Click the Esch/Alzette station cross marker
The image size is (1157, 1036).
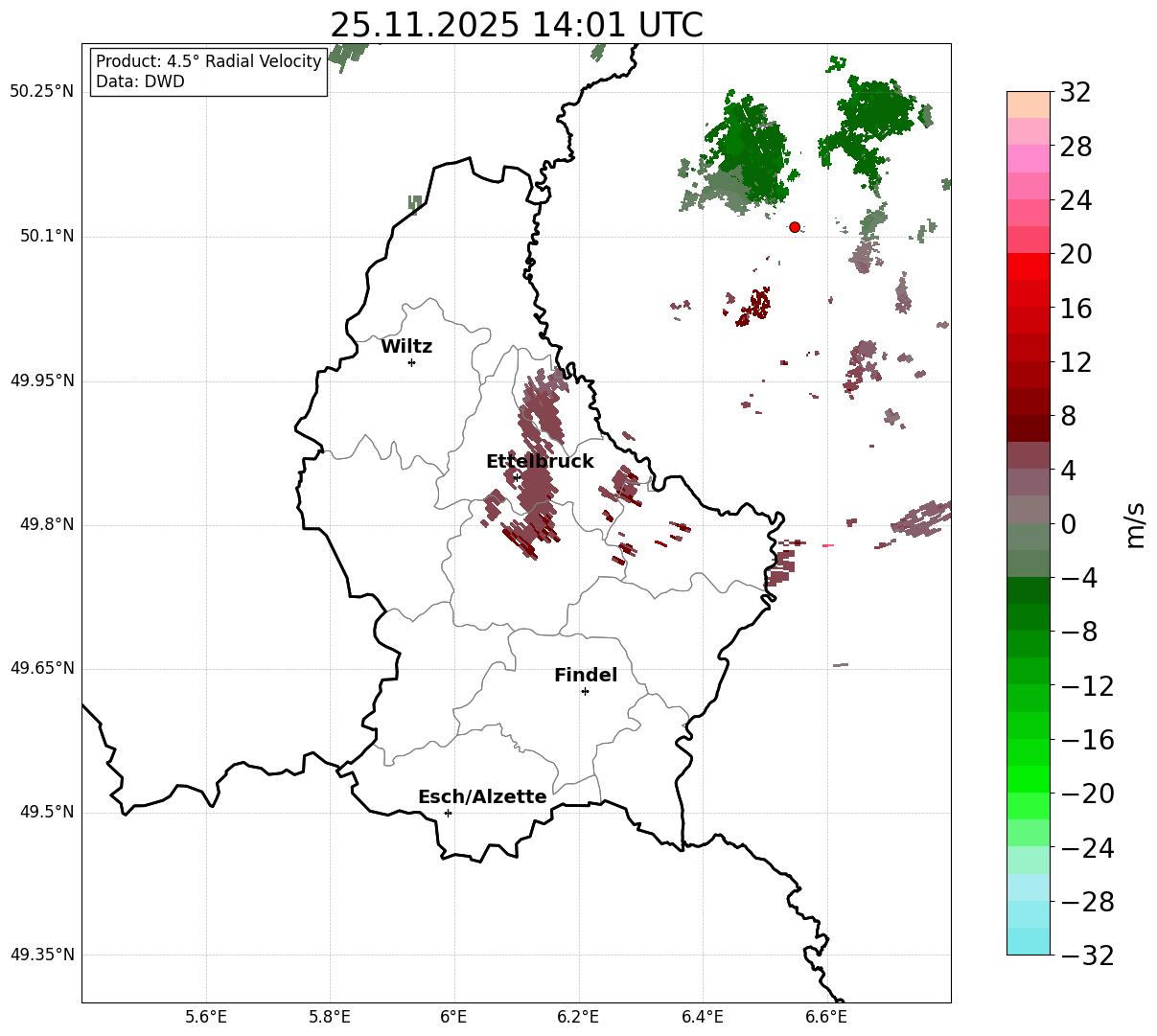pyautogui.click(x=448, y=813)
